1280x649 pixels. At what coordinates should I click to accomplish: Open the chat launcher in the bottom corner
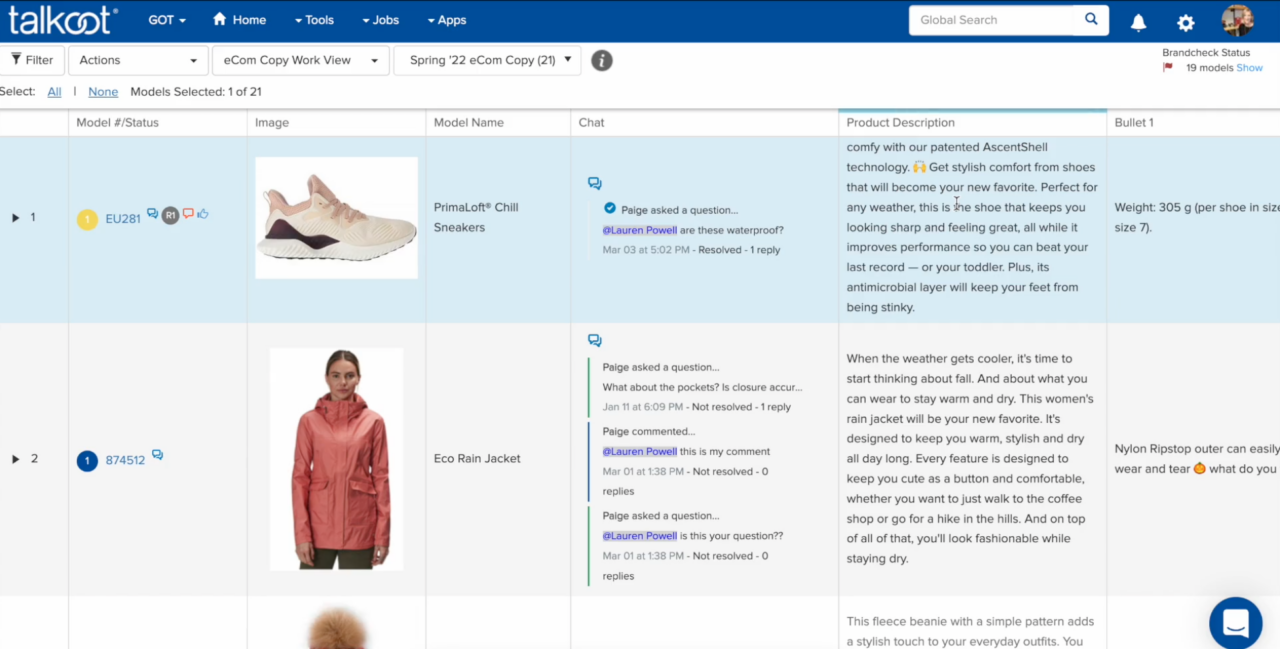[x=1235, y=622]
